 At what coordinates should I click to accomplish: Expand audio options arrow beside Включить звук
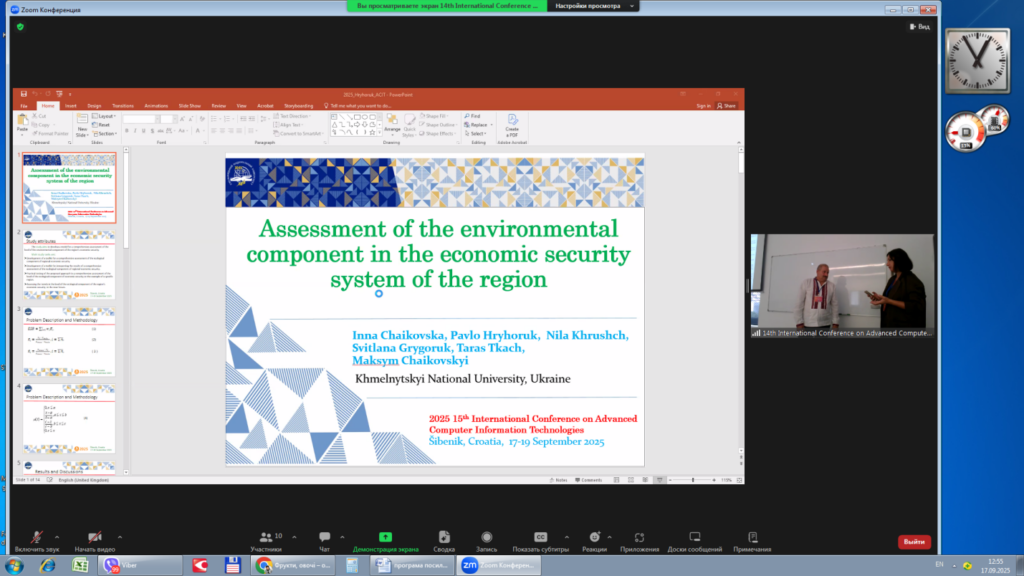(x=56, y=536)
